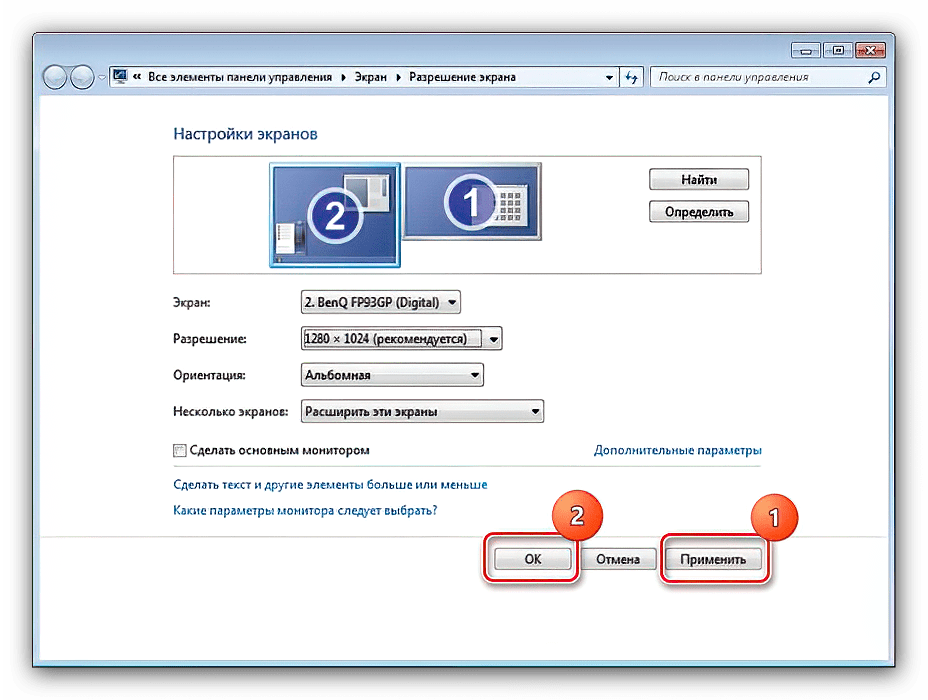Image resolution: width=928 pixels, height=700 pixels.
Task: Open the address bar history dropdown arrow
Action: tap(611, 77)
